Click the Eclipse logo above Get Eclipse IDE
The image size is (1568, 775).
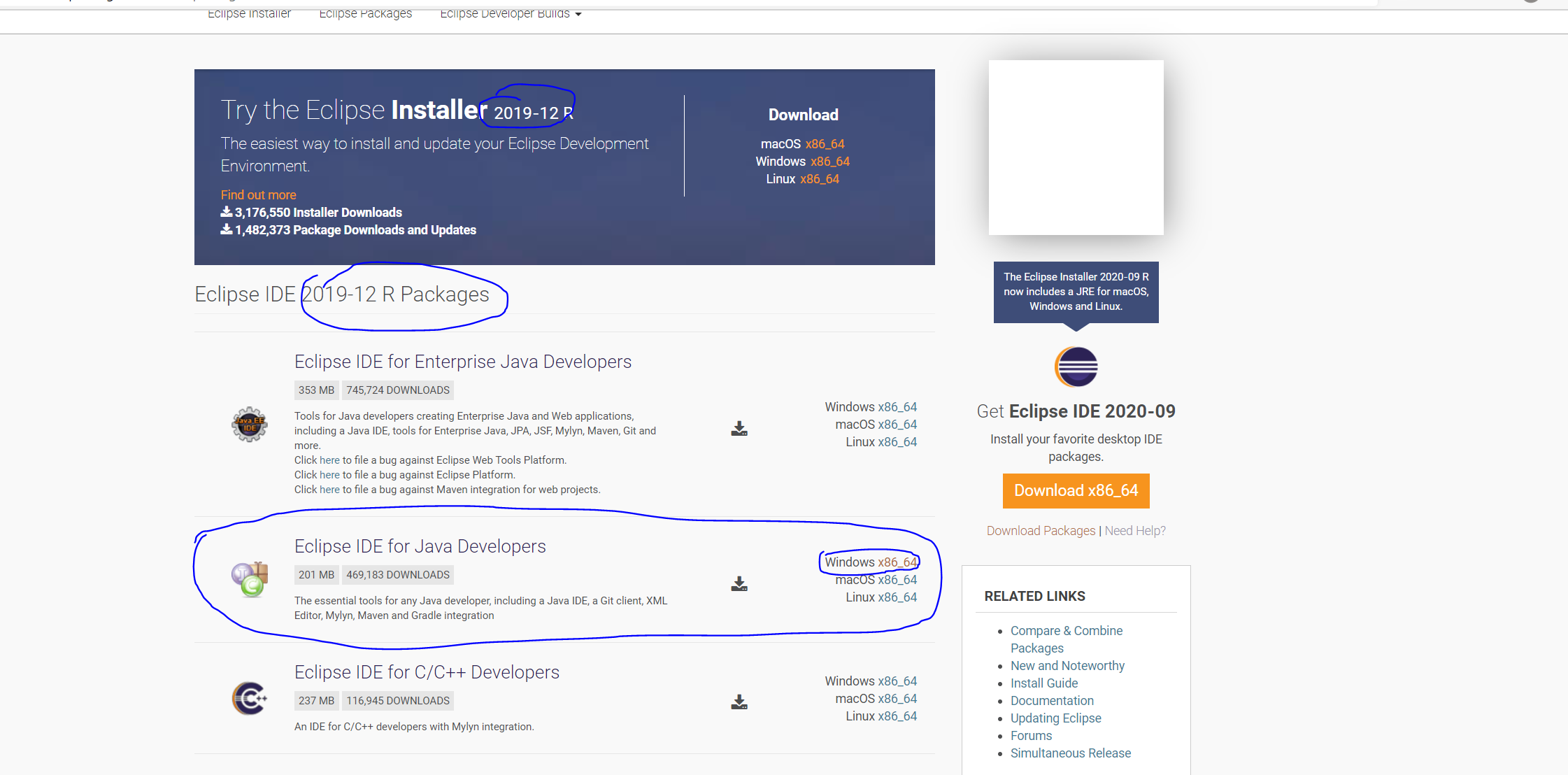1076,367
